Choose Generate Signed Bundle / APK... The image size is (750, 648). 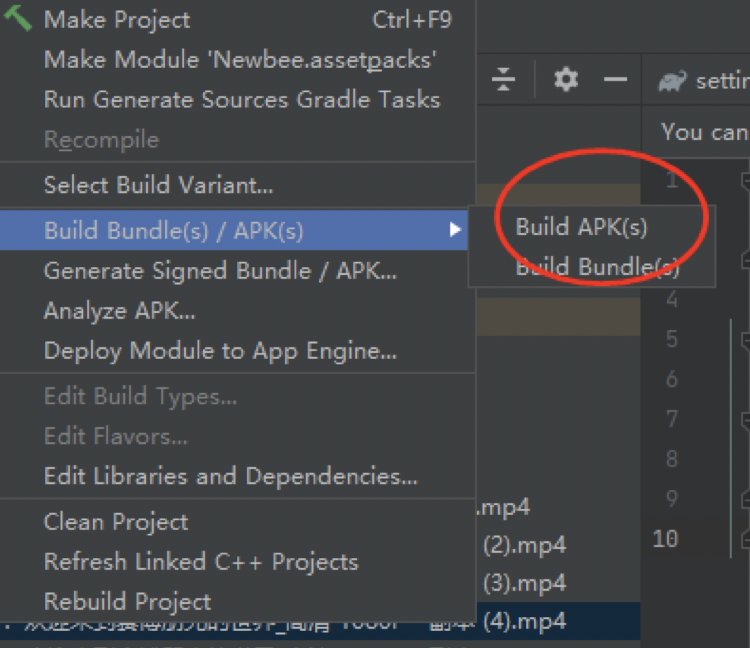pos(220,271)
